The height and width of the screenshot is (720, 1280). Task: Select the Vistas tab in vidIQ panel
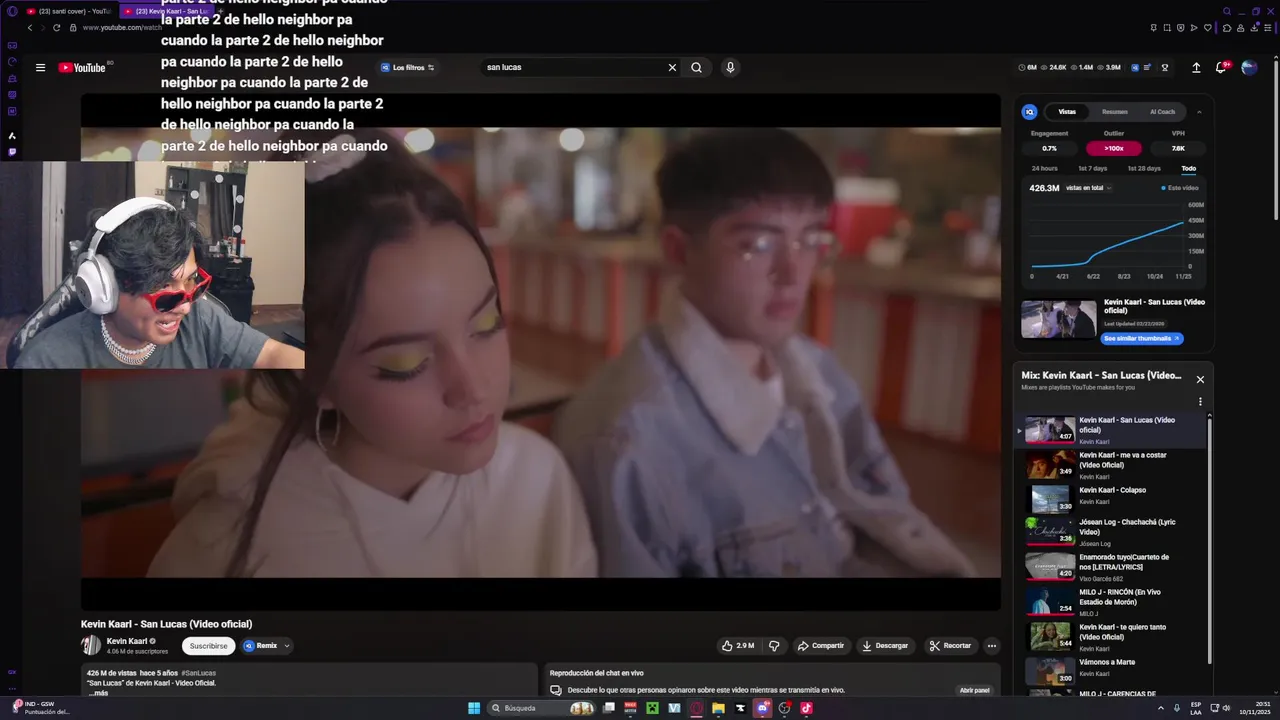click(x=1067, y=112)
